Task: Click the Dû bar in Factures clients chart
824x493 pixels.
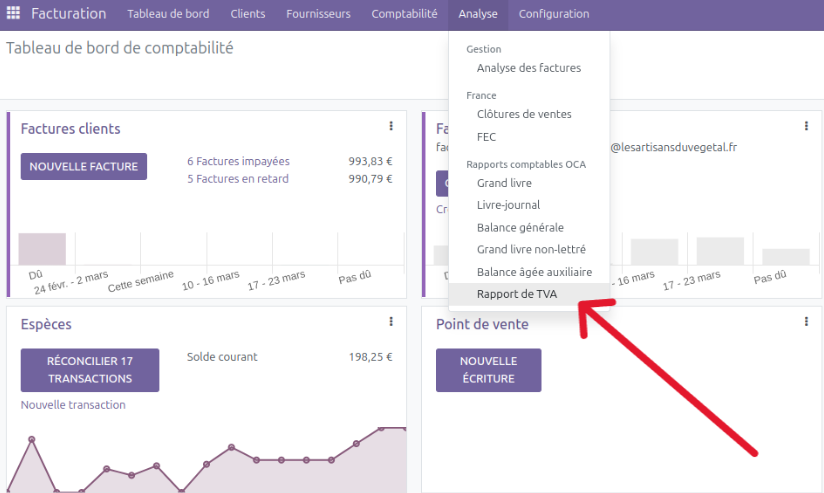Action: [x=42, y=249]
